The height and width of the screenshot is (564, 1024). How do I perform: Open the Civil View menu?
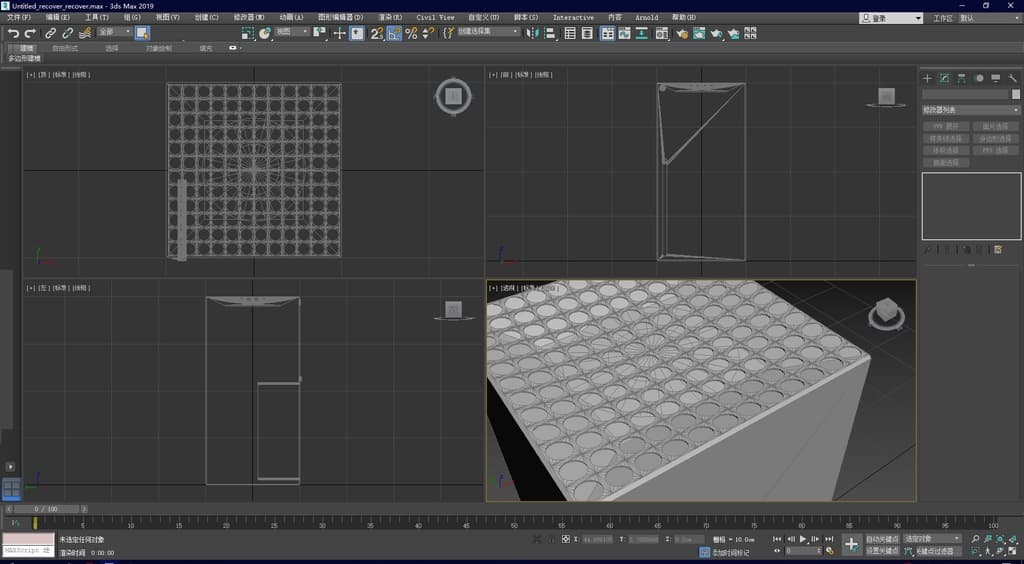point(435,17)
